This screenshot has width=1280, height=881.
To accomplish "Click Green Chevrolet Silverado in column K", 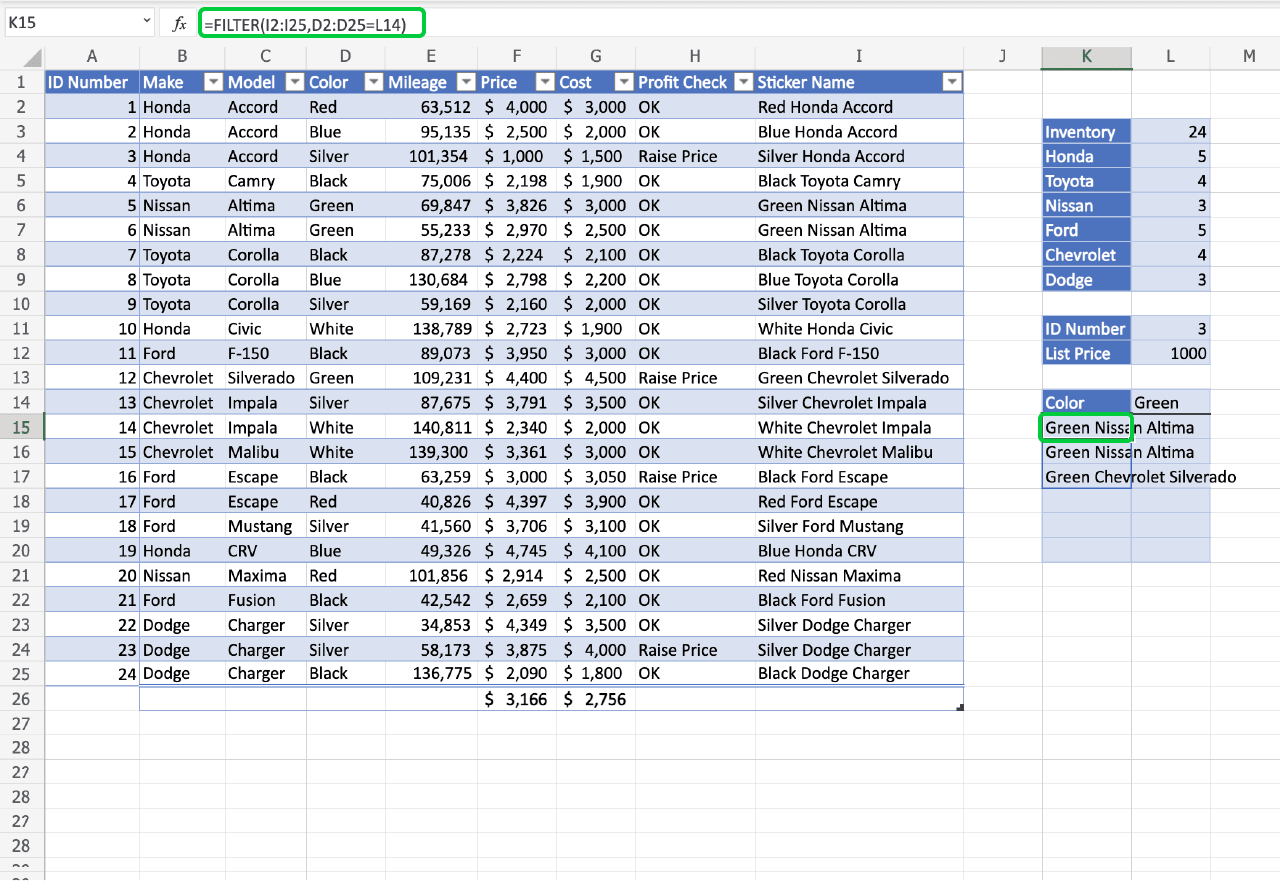I will coord(1140,477).
